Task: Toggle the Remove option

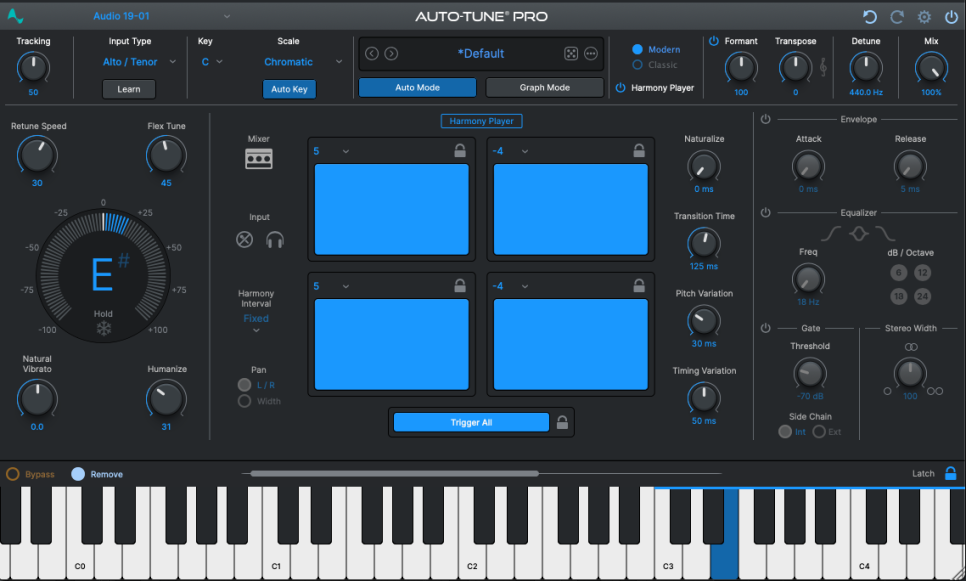Action: tap(78, 474)
